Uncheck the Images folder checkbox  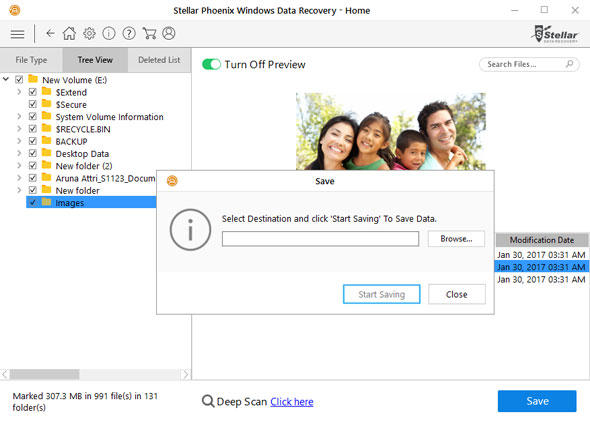pos(33,202)
